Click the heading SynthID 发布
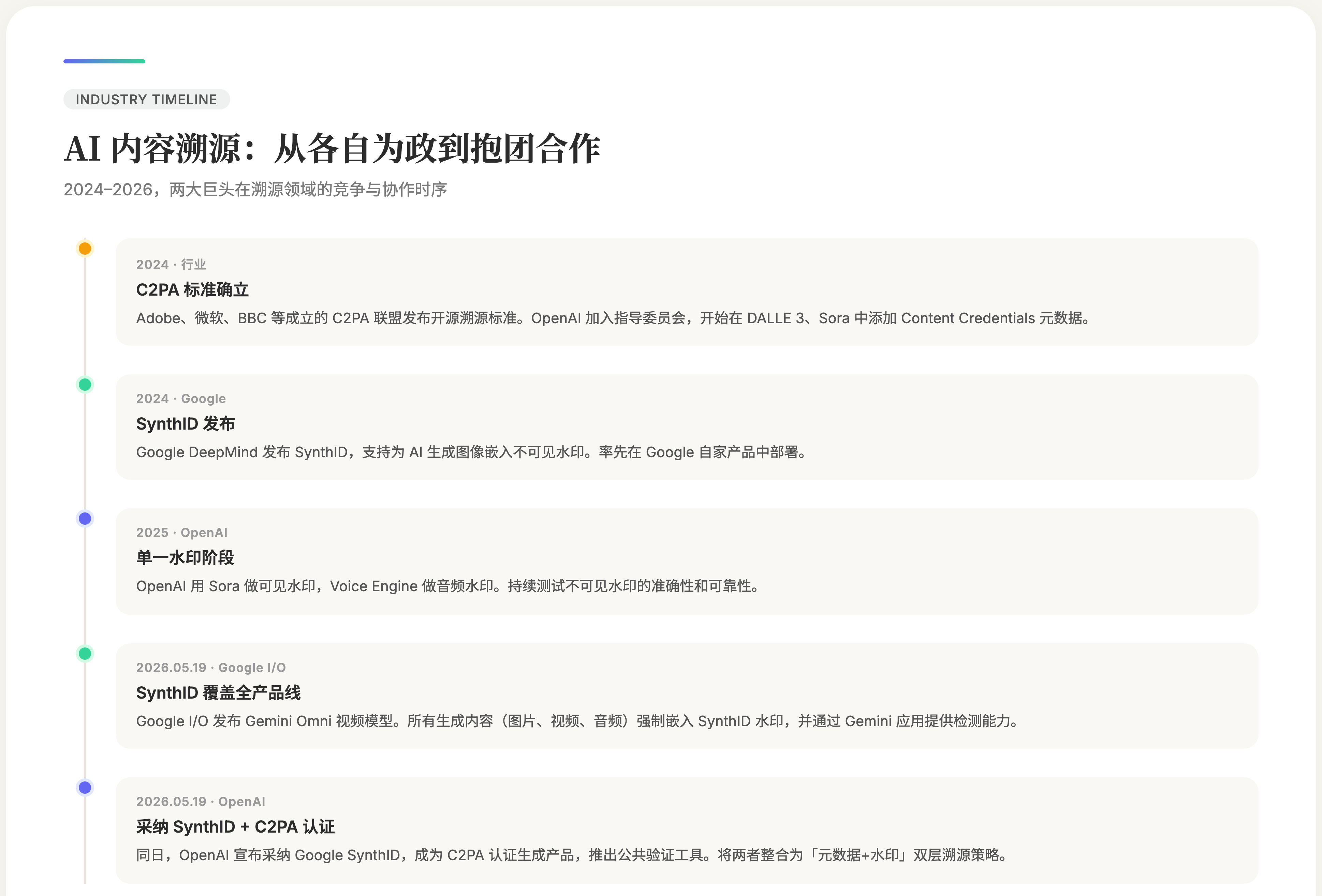Viewport: 1322px width, 896px height. coord(186,424)
